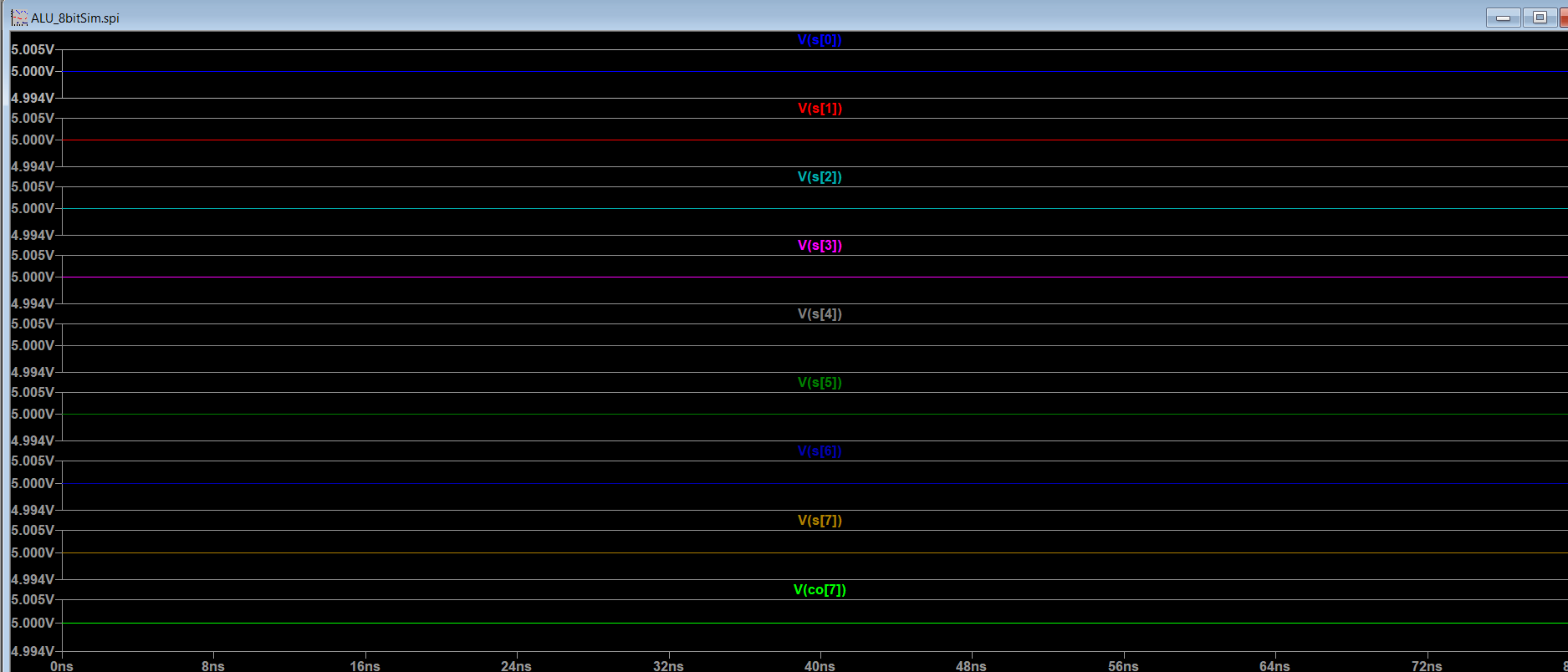Select the cyan V(s[2]) trace label
The width and height of the screenshot is (1568, 672).
point(820,177)
